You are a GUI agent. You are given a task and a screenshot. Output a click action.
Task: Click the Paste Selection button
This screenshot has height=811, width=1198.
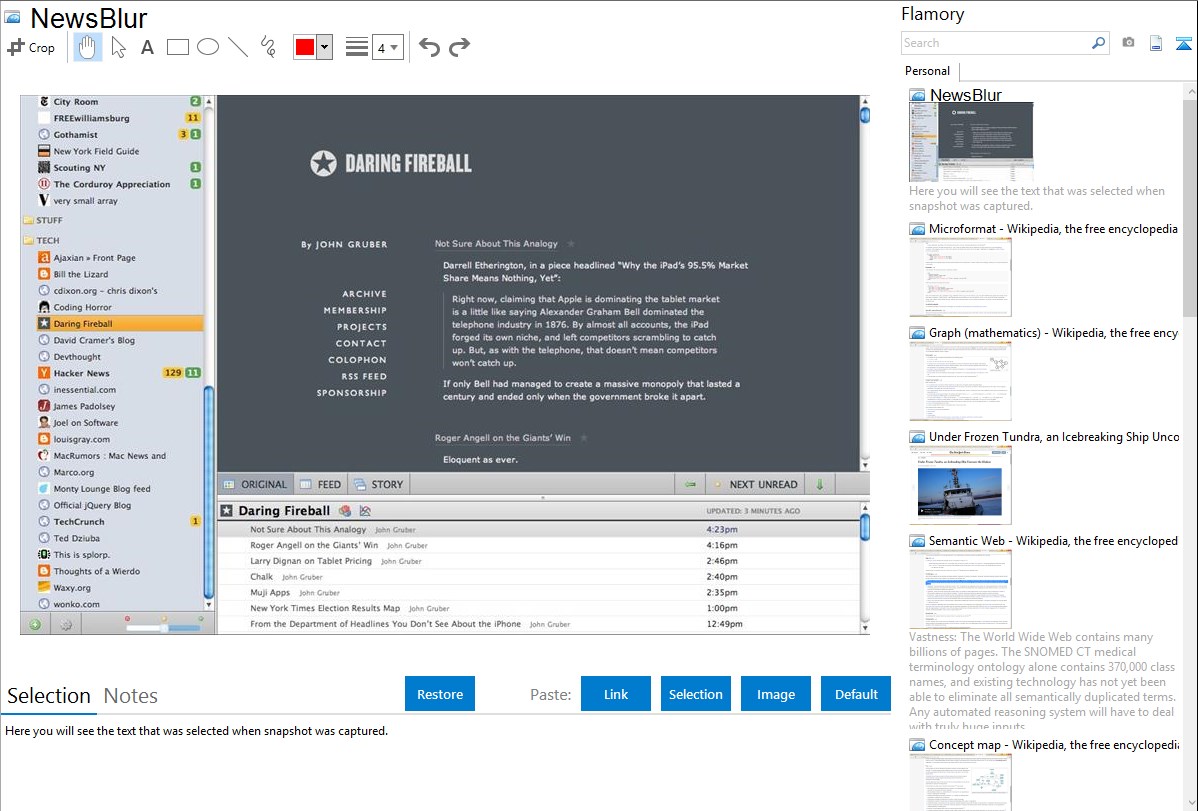click(695, 694)
